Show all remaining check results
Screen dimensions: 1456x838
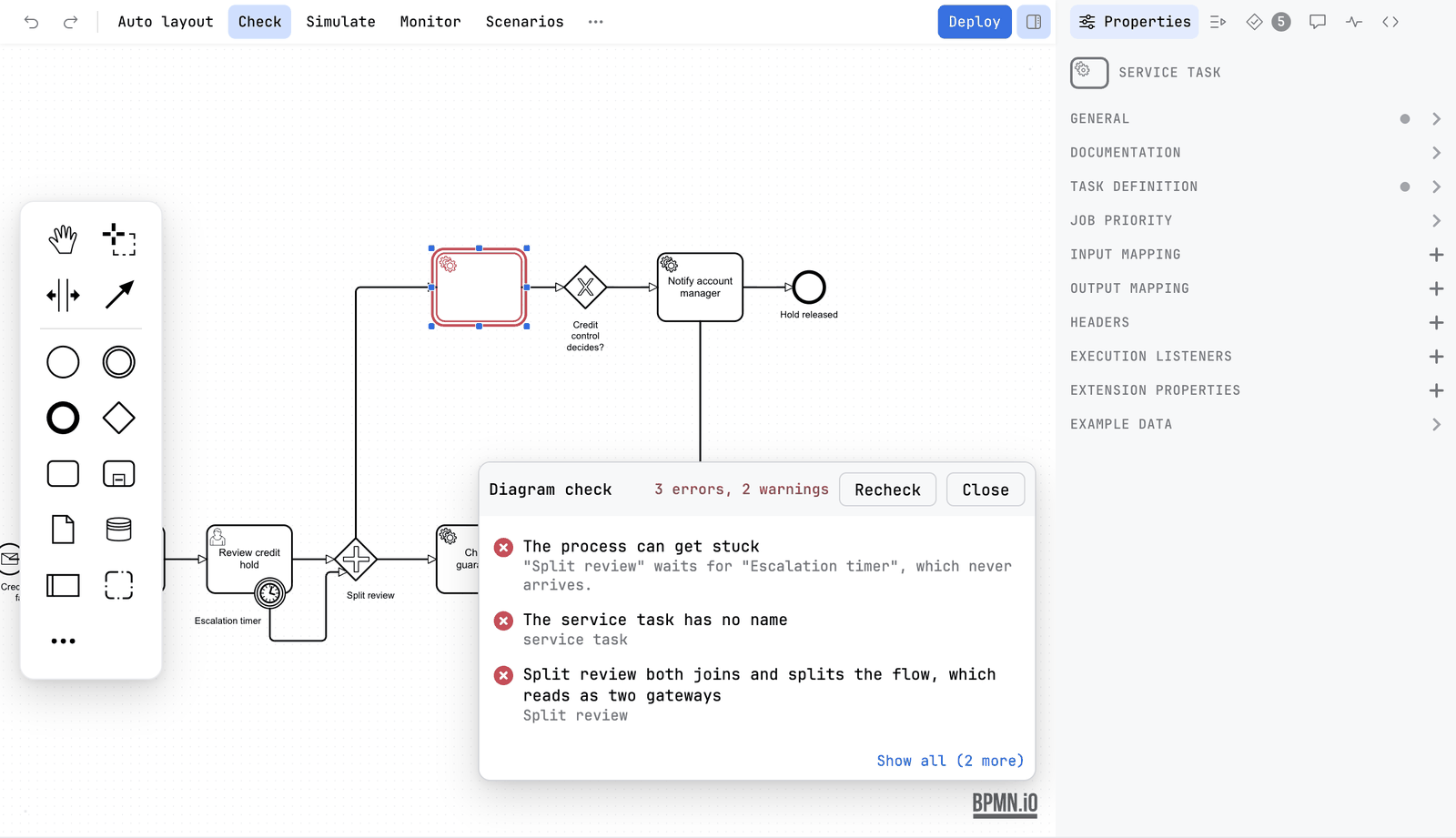click(x=950, y=761)
